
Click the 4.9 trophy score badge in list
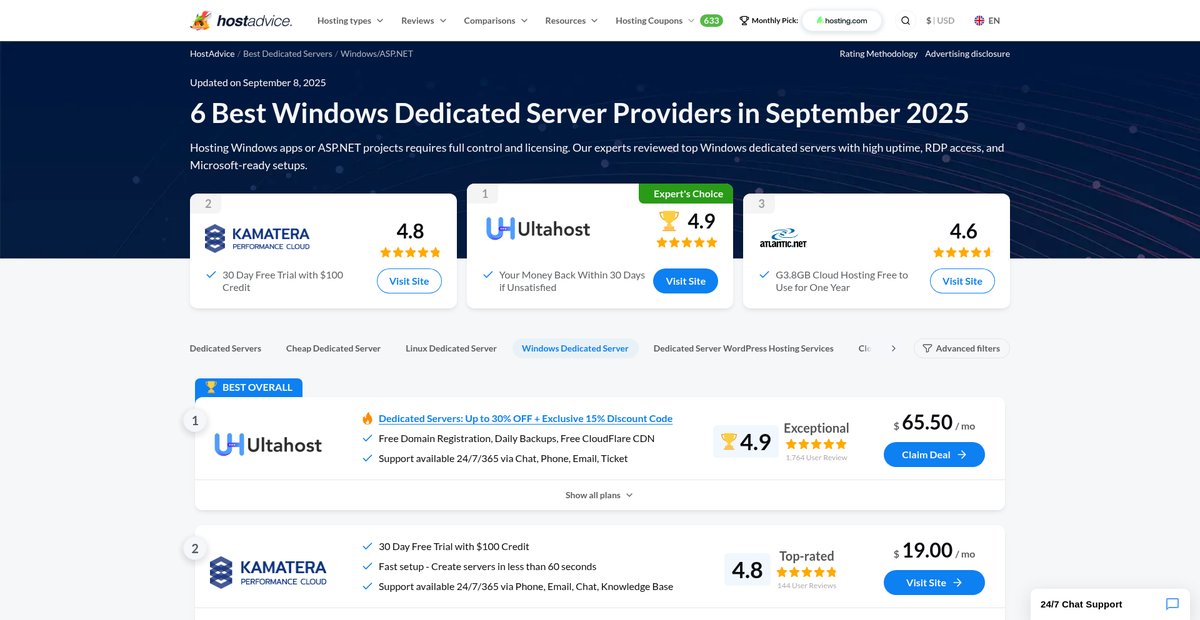pyautogui.click(x=745, y=442)
